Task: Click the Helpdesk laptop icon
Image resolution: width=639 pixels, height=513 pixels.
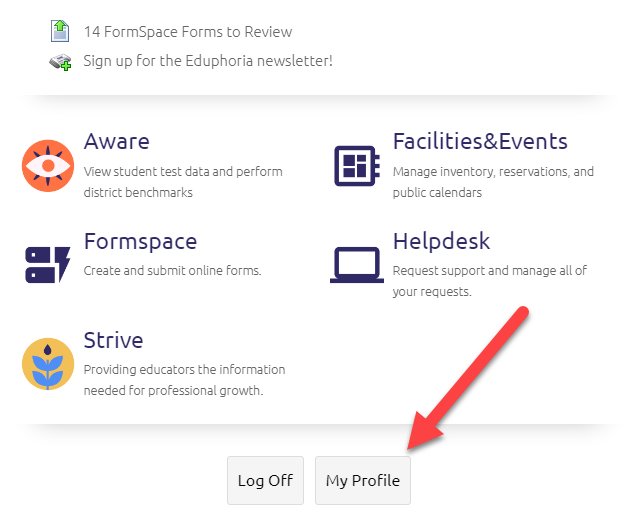Action: tap(356, 264)
